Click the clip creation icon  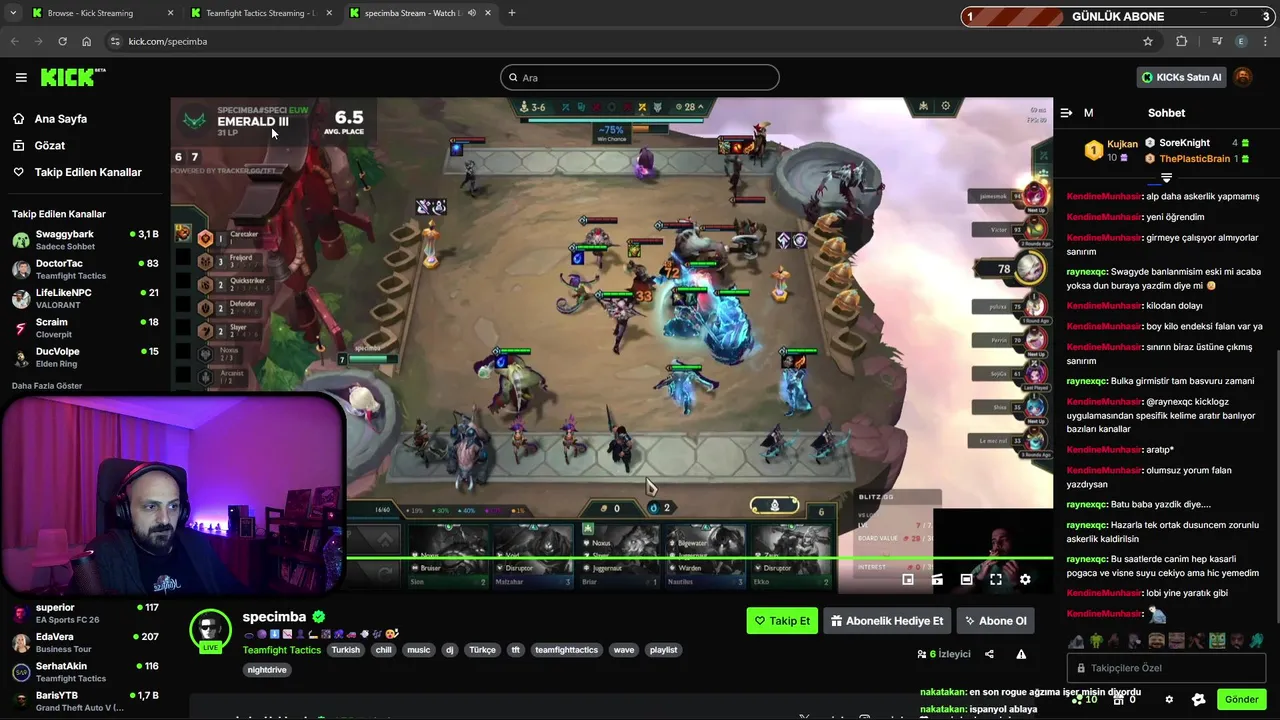pos(937,579)
